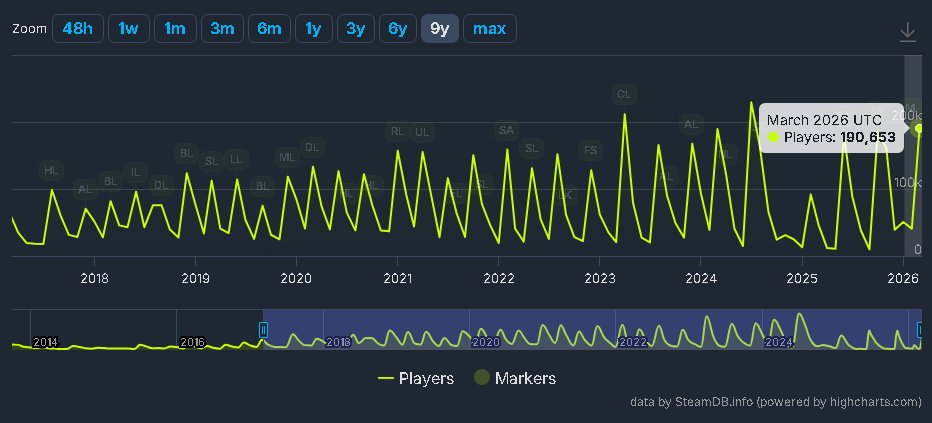Screen dimensions: 932x423
Task: Set zoom range to 48h
Action: pos(78,29)
